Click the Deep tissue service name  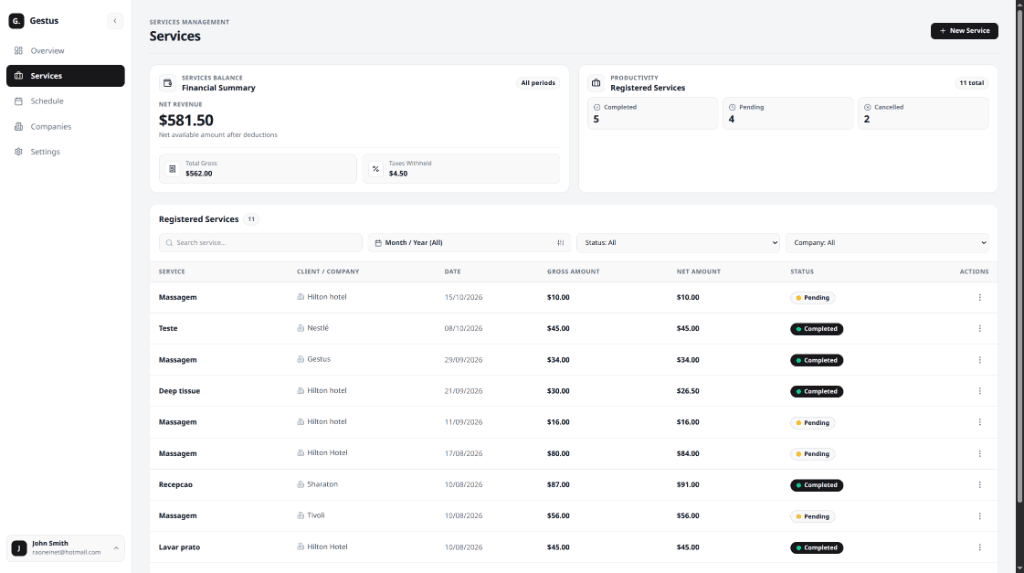click(180, 391)
